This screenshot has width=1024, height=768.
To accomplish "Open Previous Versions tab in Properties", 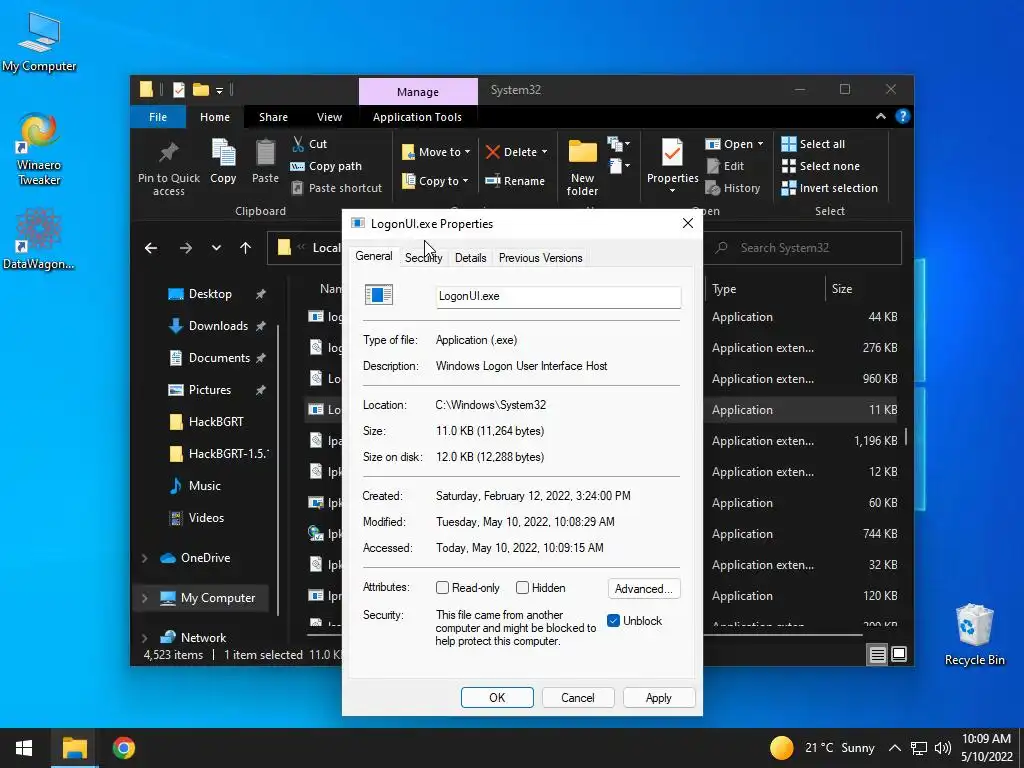I will coord(540,258).
